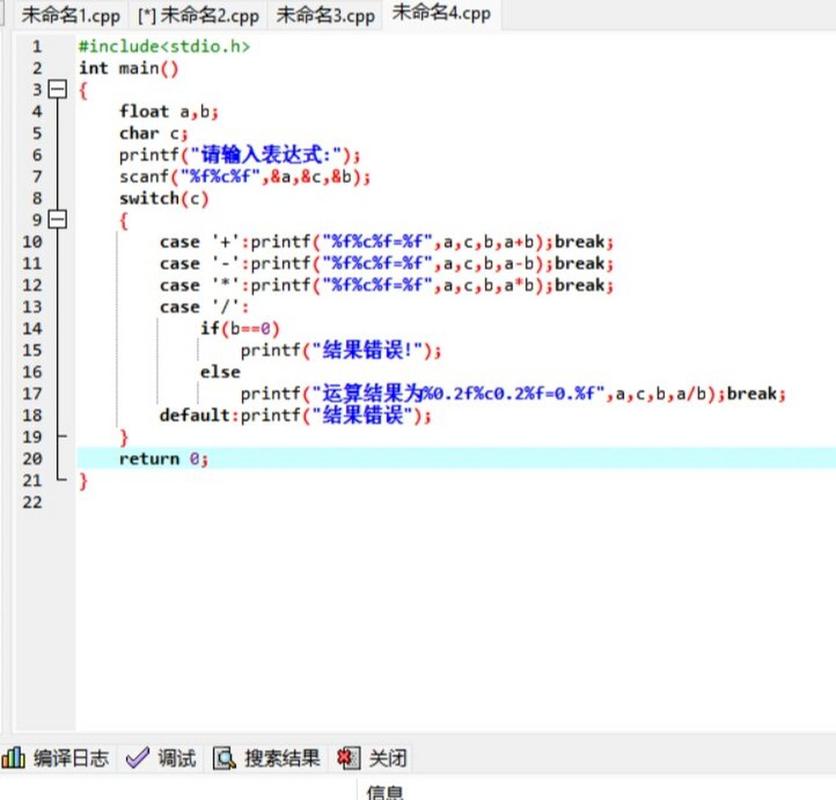Click the 'if(b==0)' condition
The height and width of the screenshot is (800, 836).
[240, 329]
